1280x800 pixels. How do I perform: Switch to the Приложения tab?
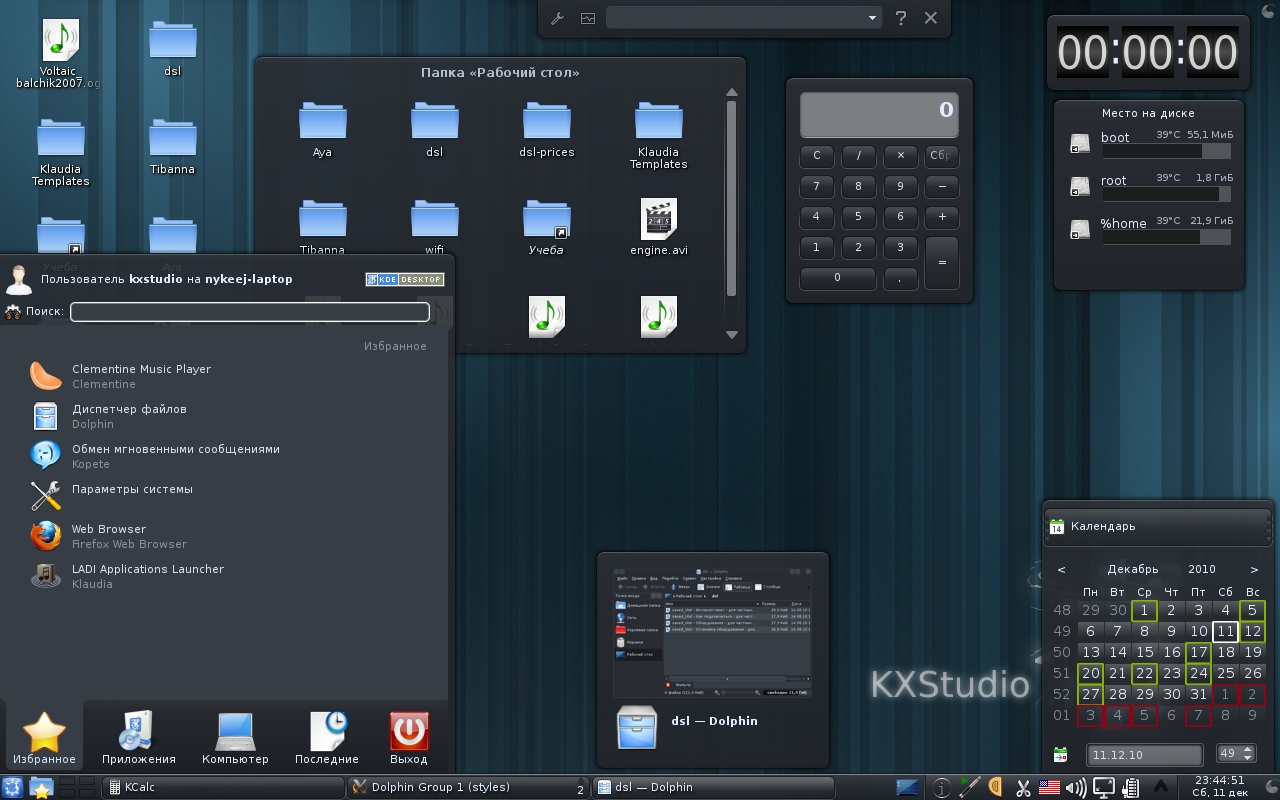click(x=138, y=738)
